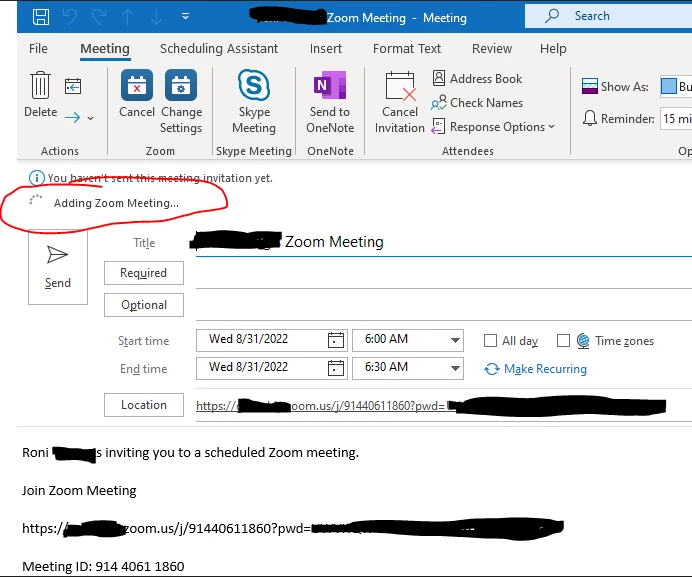Screen dimensions: 692x577
Task: Click 'Meeting ID: 914 4061 1860' text
Action: pyautogui.click(x=103, y=566)
